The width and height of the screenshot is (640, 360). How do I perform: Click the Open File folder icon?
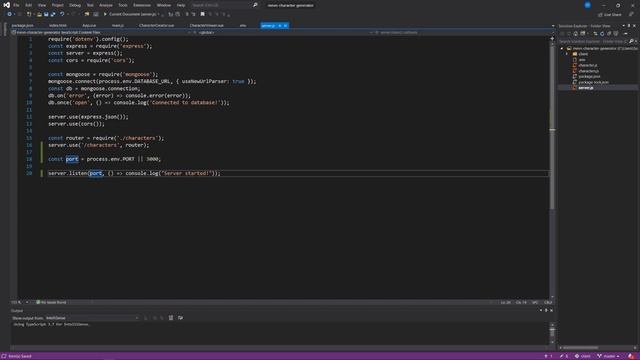39,14
